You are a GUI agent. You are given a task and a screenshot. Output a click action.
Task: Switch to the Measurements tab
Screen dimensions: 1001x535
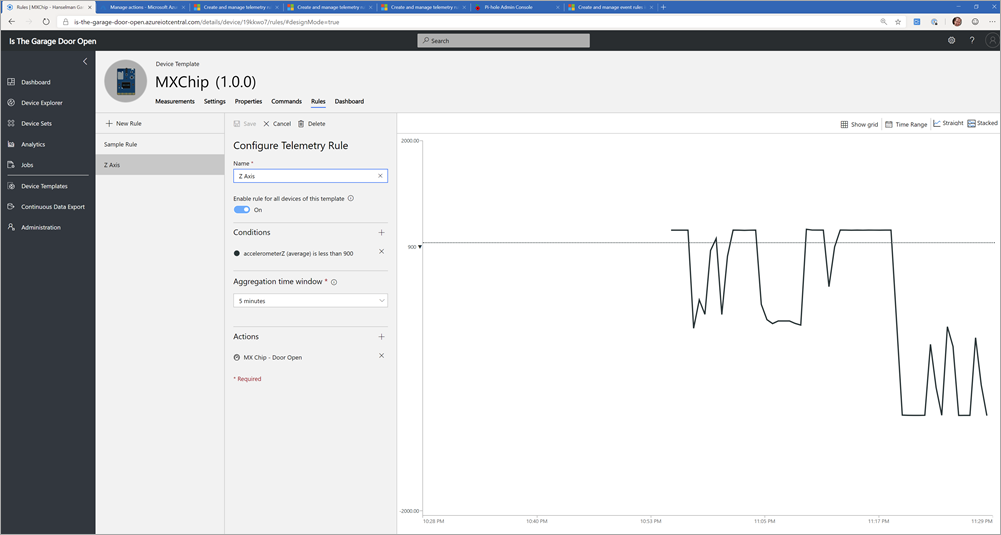pyautogui.click(x=175, y=102)
